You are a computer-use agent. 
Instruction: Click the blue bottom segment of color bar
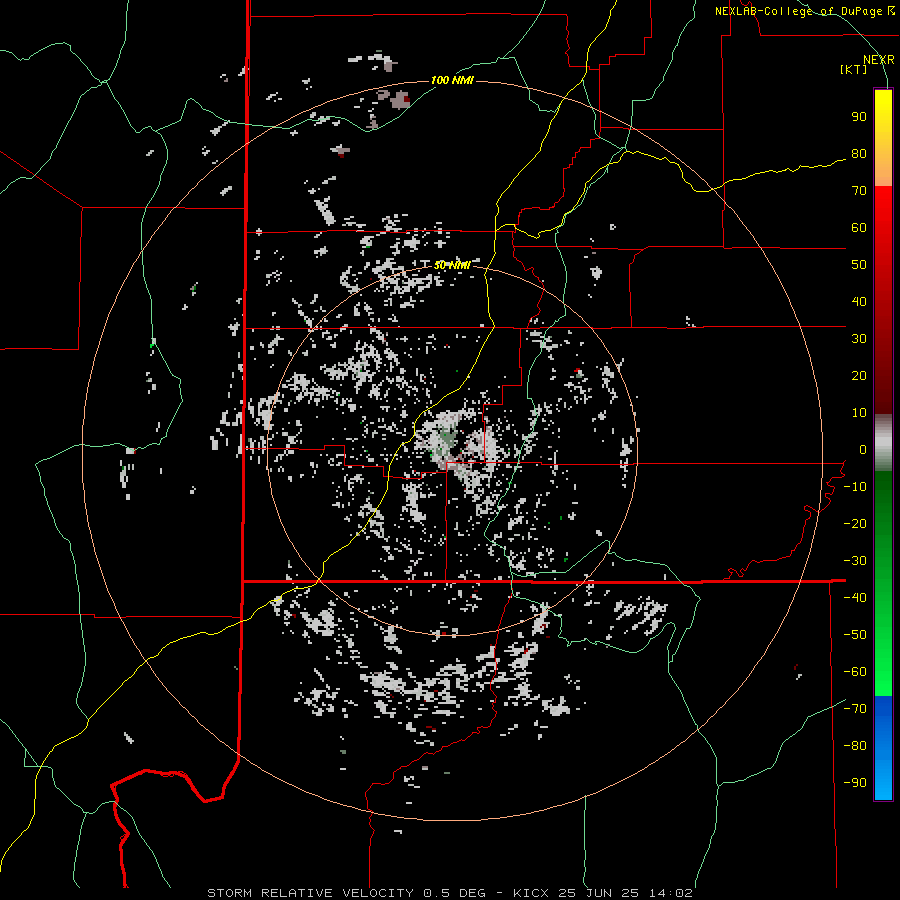883,748
